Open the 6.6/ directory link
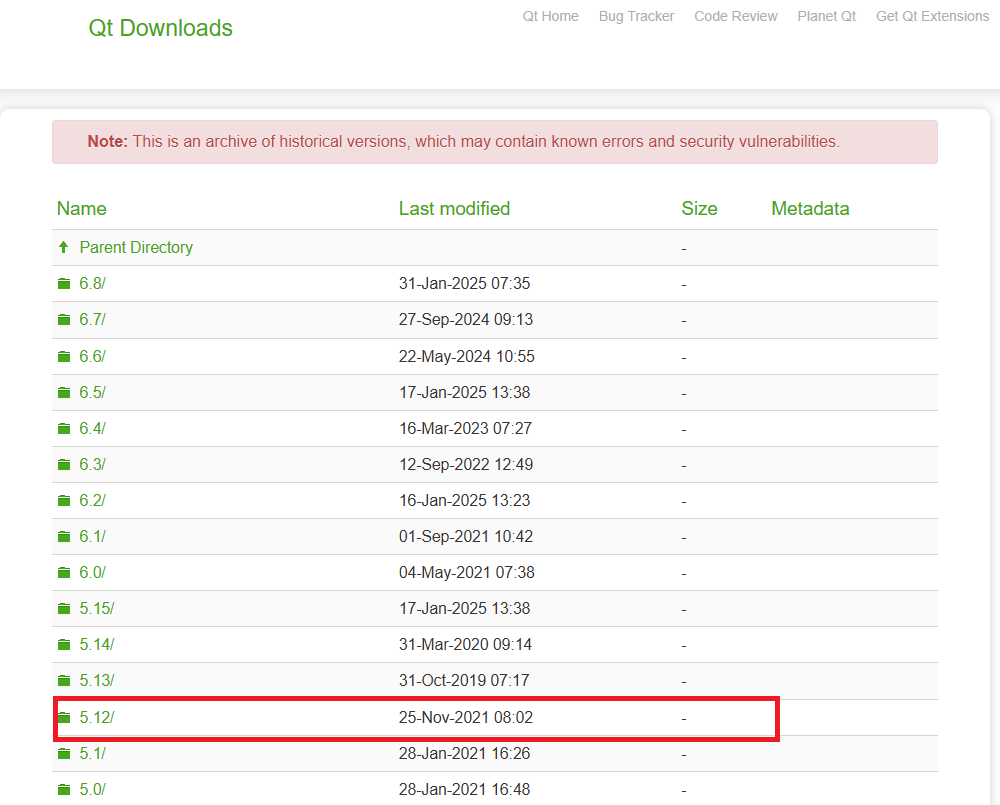This screenshot has width=1000, height=805. point(92,356)
